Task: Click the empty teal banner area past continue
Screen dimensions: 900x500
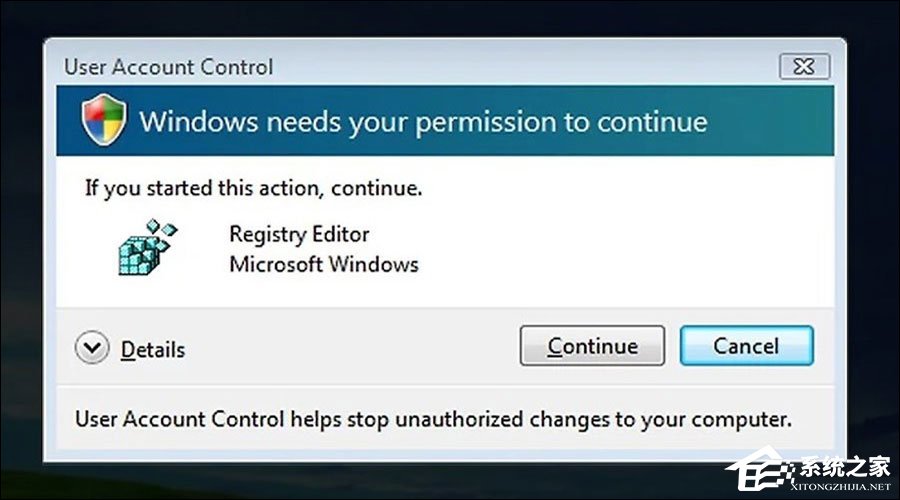Action: (770, 122)
